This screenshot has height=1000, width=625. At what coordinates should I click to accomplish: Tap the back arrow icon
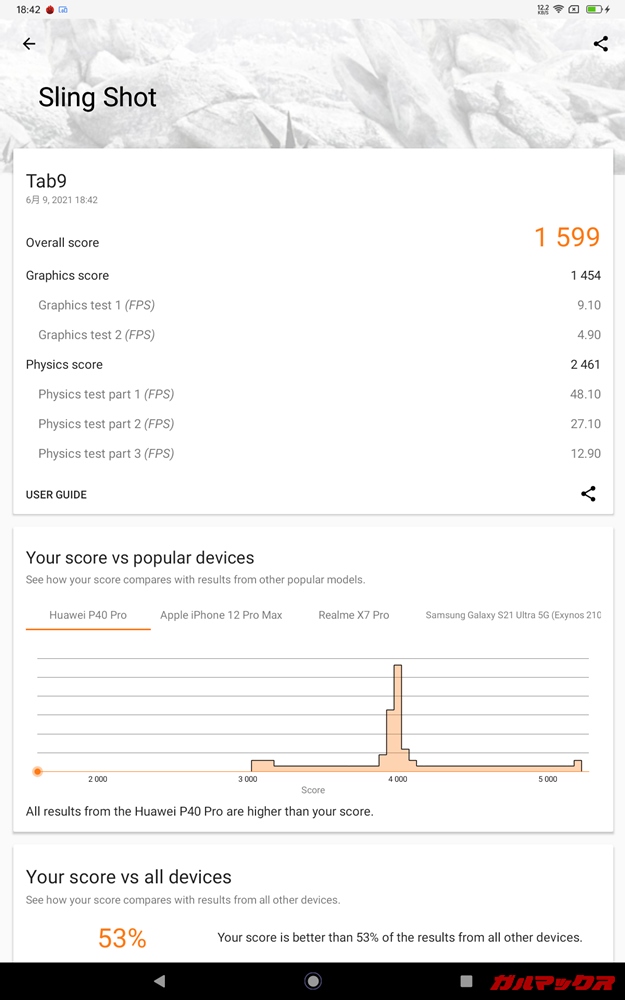point(29,44)
